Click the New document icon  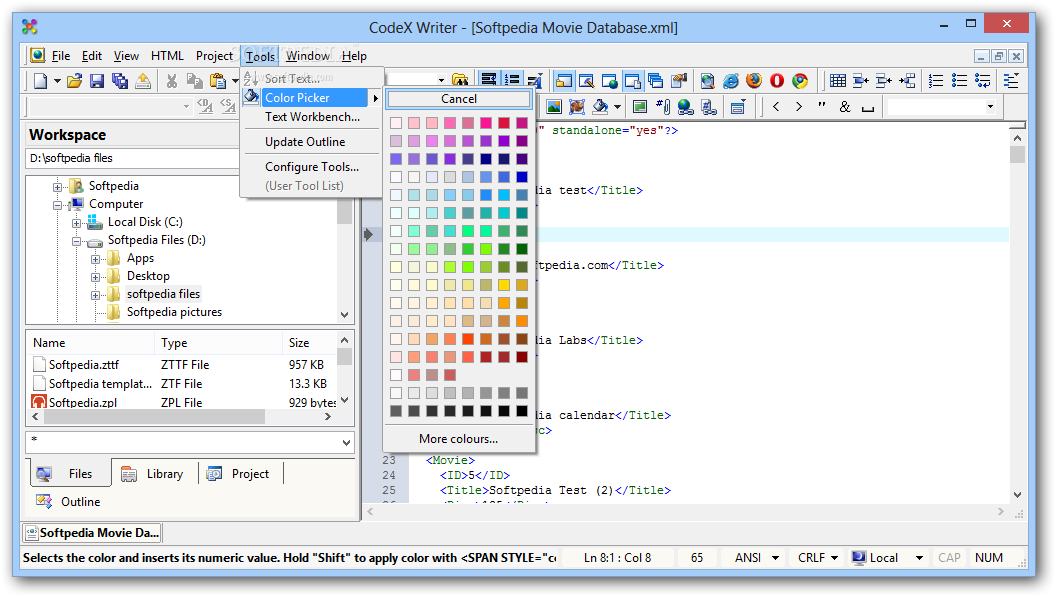point(40,81)
